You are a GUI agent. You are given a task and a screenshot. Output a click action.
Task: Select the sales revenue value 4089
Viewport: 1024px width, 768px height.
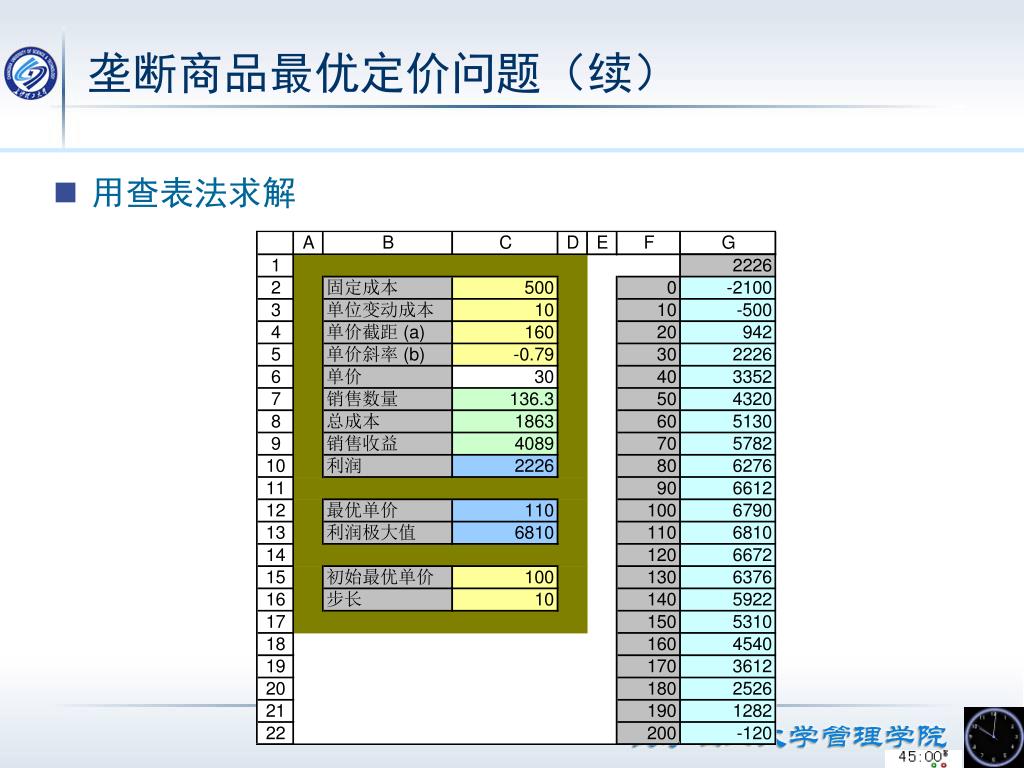(x=505, y=443)
